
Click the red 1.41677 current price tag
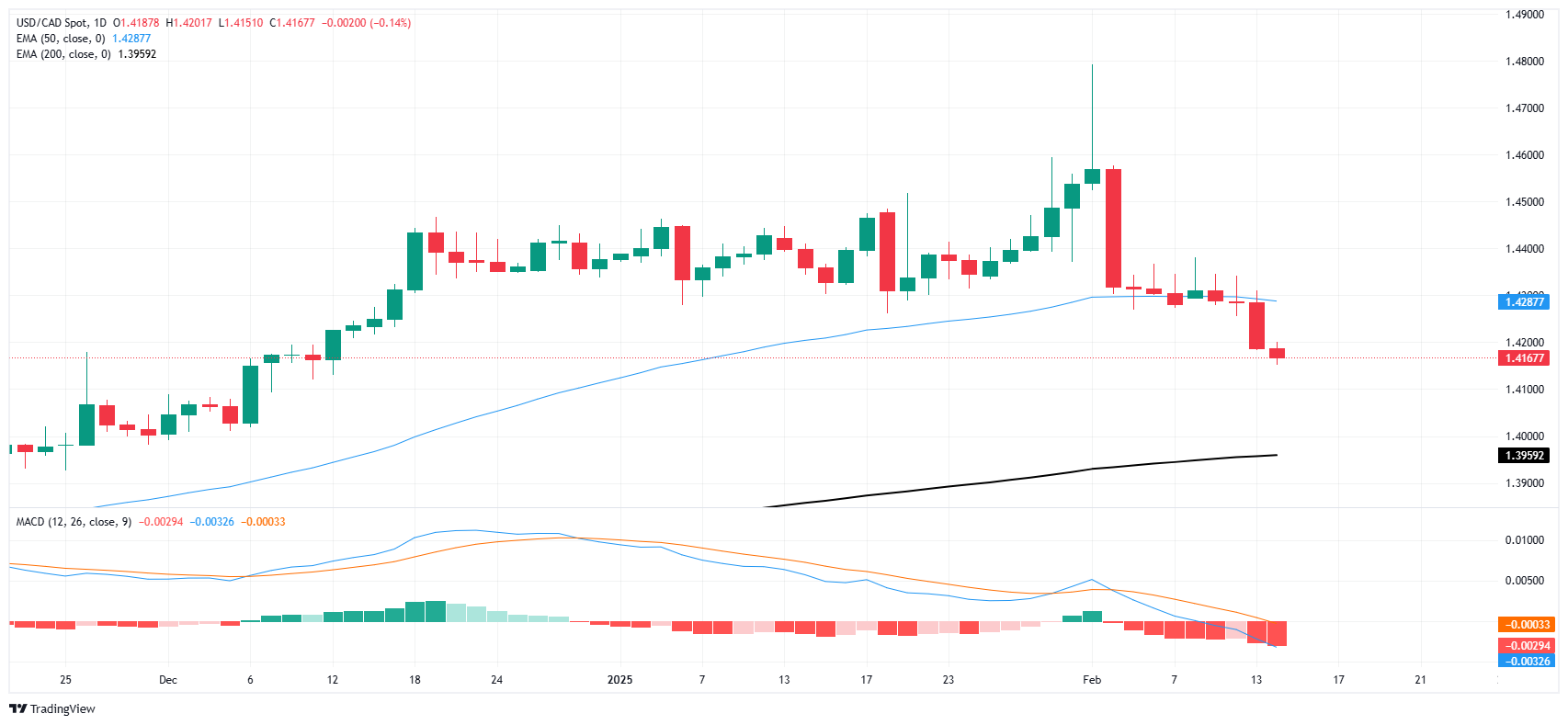tap(1523, 358)
